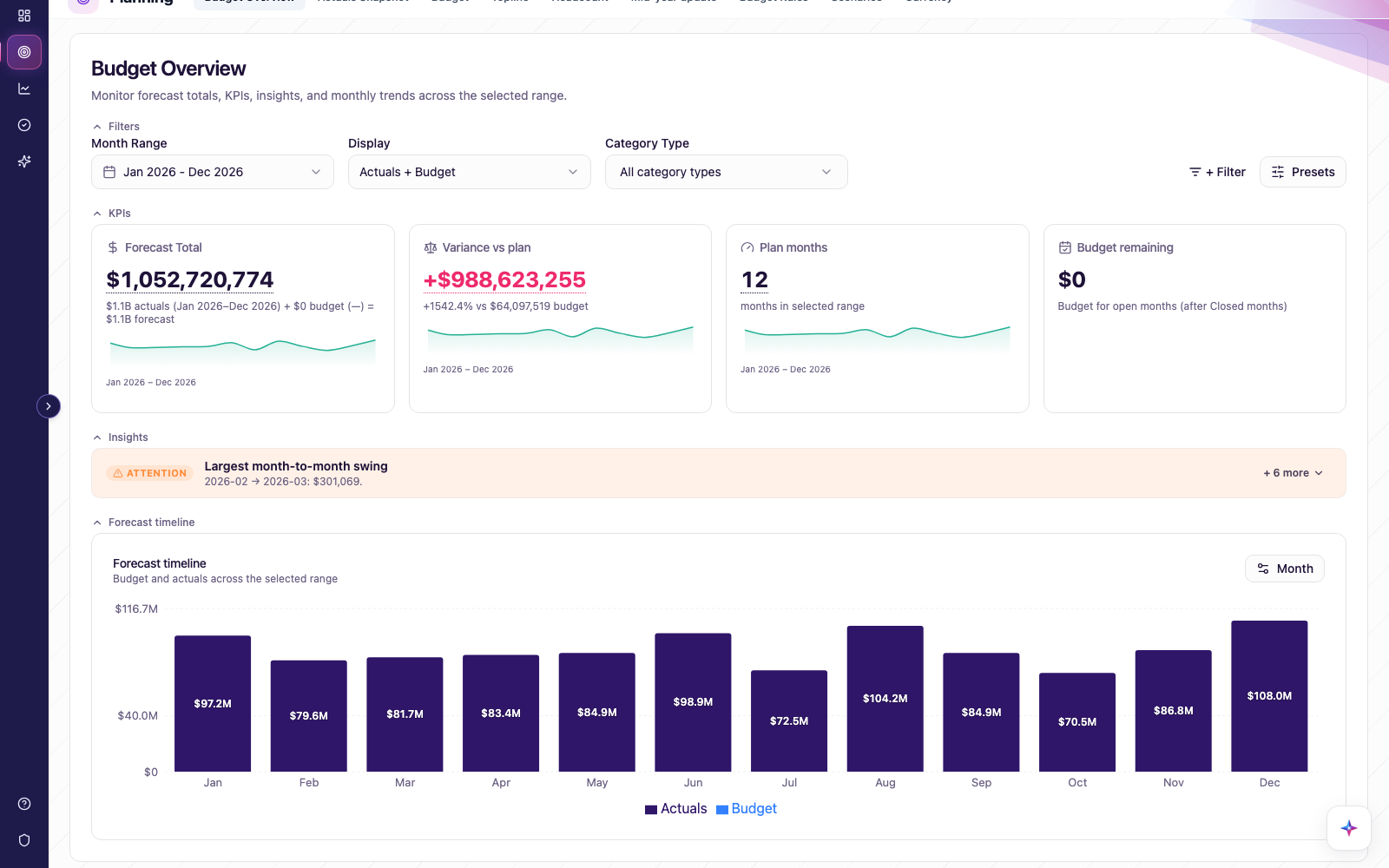Expand the sidebar with the arrow button
Image resolution: width=1389 pixels, height=868 pixels.
click(49, 406)
